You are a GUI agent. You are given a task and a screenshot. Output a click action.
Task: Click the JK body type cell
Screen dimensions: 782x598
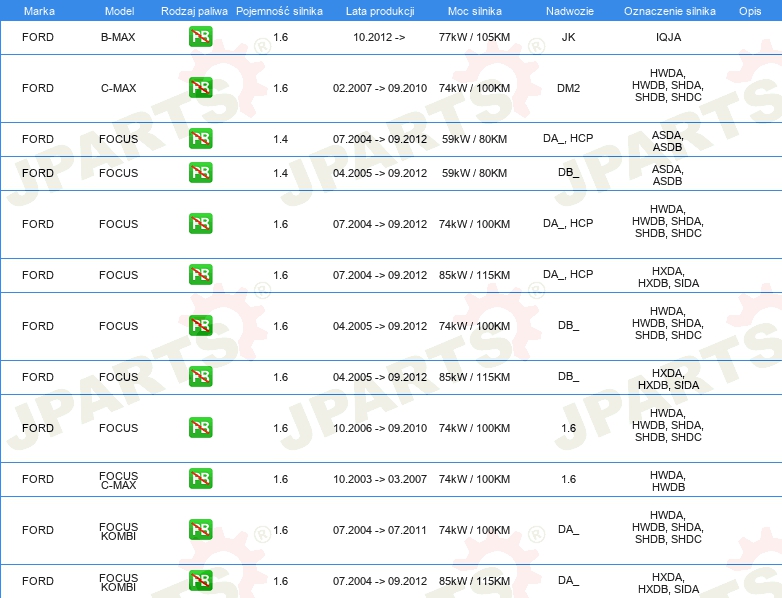pyautogui.click(x=569, y=37)
